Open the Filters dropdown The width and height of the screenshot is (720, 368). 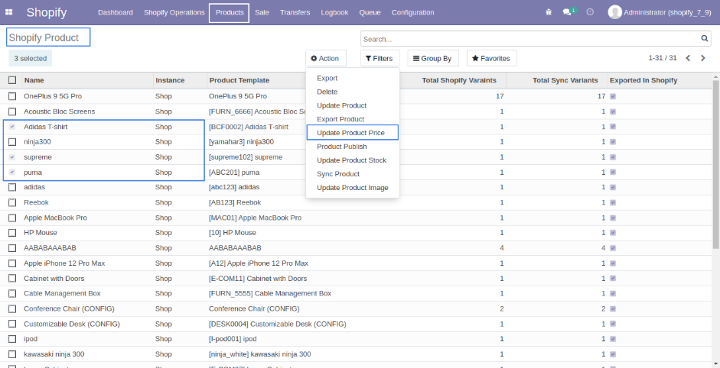[x=379, y=58]
